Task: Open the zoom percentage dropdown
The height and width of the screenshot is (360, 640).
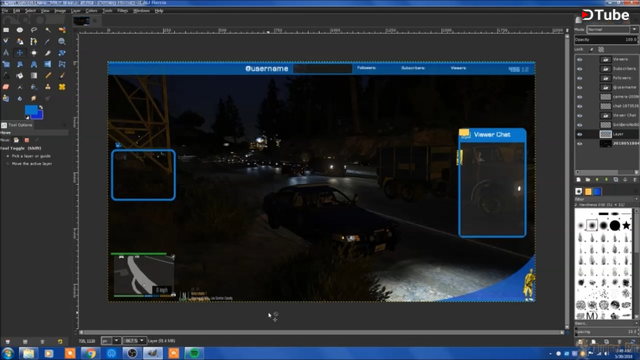Action: pos(134,340)
